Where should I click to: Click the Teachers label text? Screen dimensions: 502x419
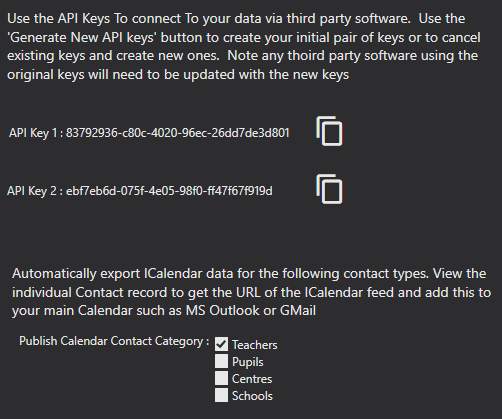[255, 345]
